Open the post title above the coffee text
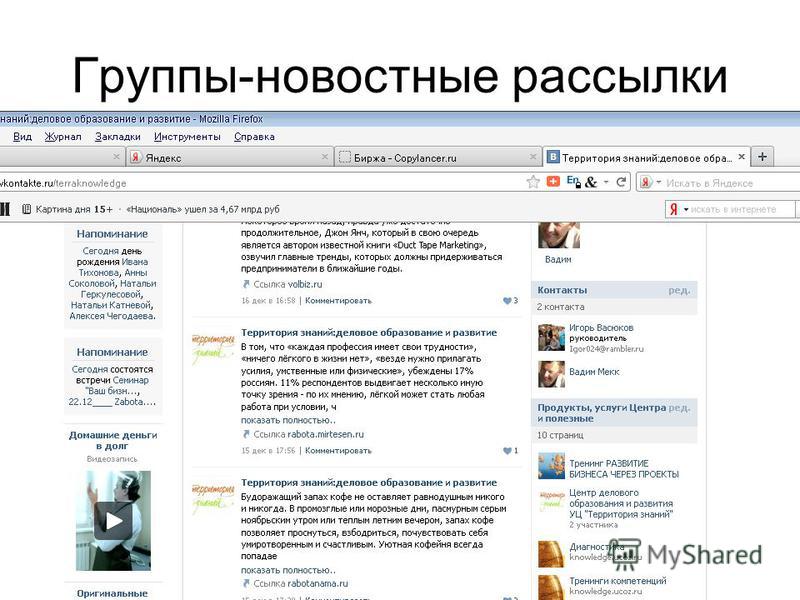Screen dimensions: 800x600 [369, 483]
